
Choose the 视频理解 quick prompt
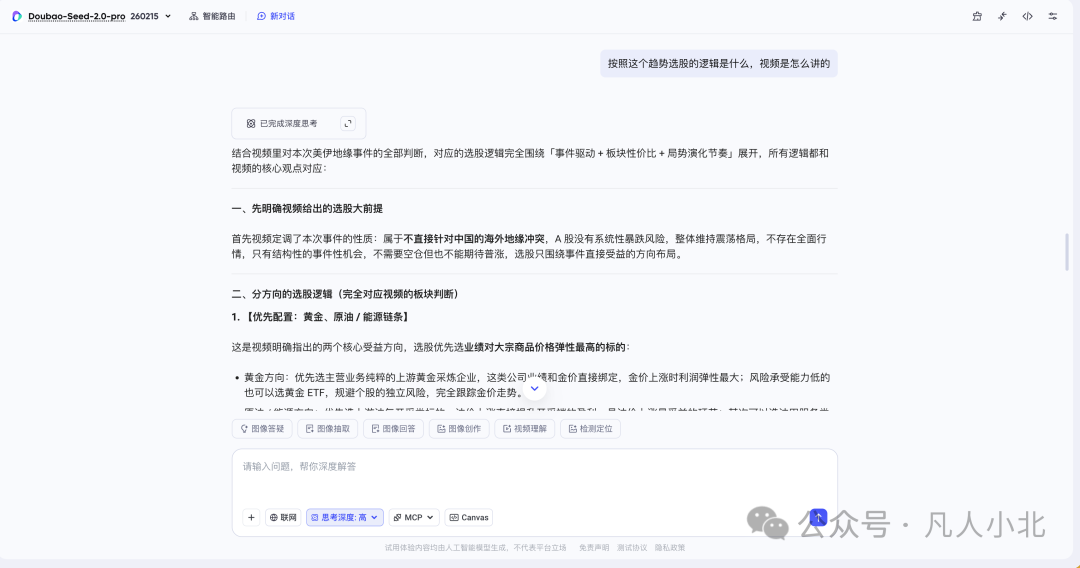tap(525, 428)
